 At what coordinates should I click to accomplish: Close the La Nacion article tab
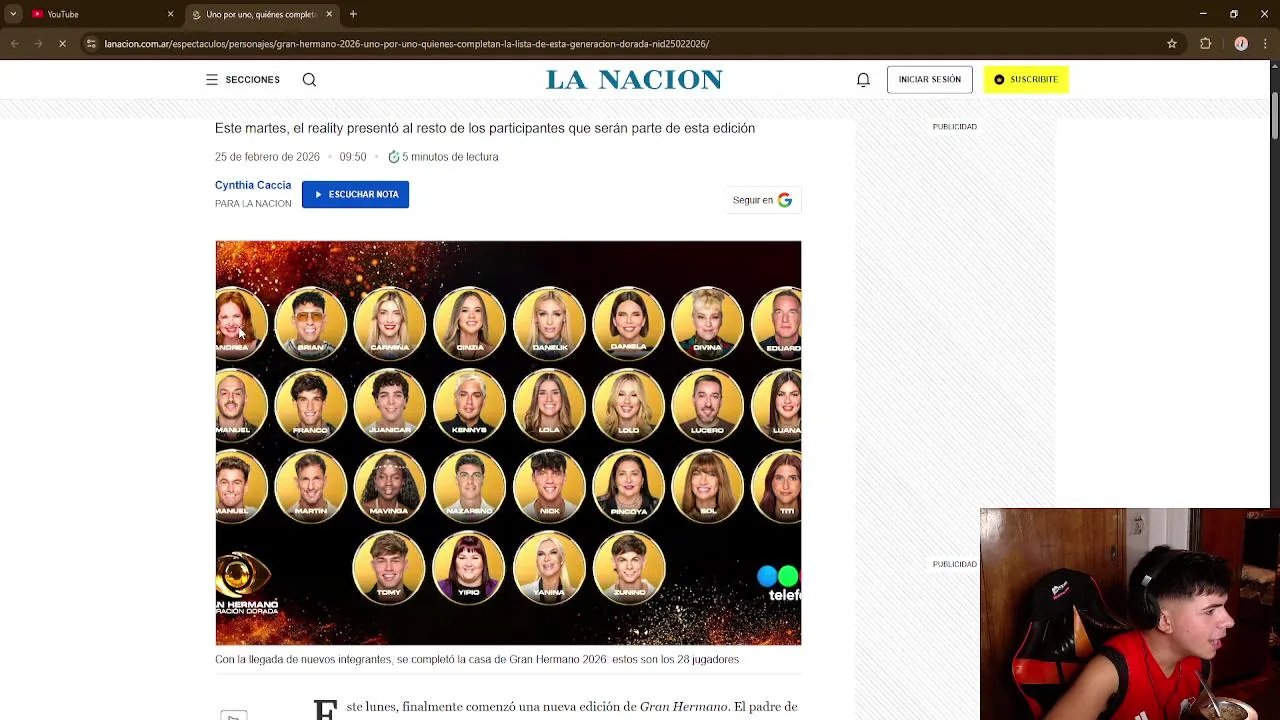click(329, 14)
